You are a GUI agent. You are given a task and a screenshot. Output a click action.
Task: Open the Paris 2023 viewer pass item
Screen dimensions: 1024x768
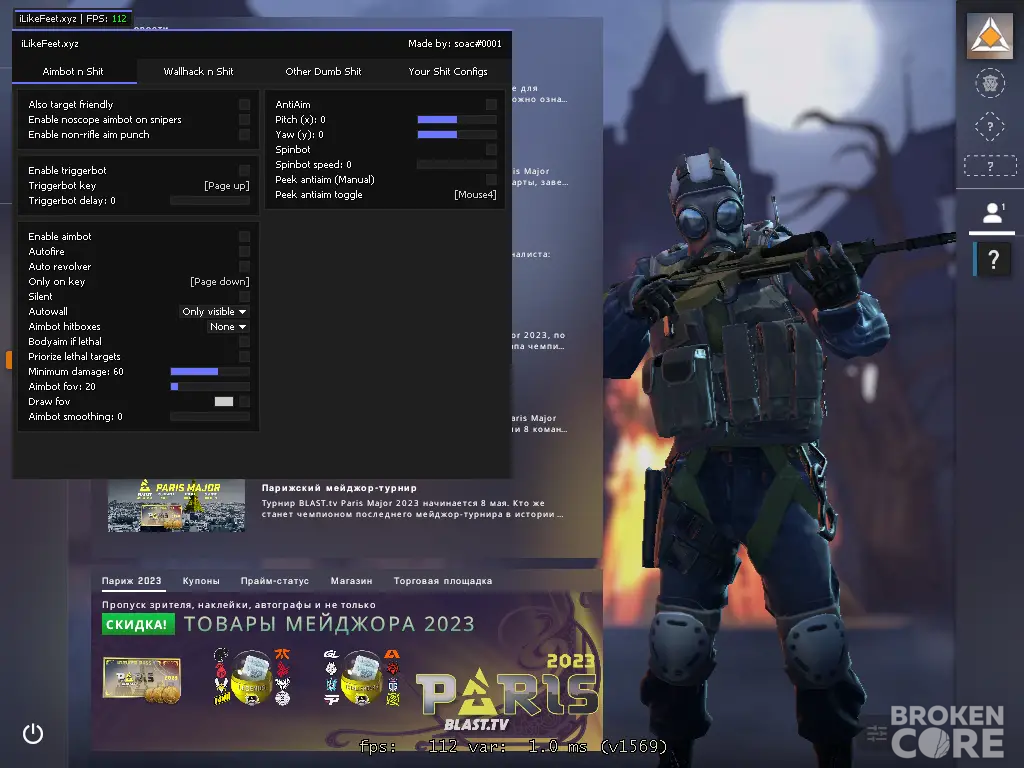pyautogui.click(x=142, y=680)
